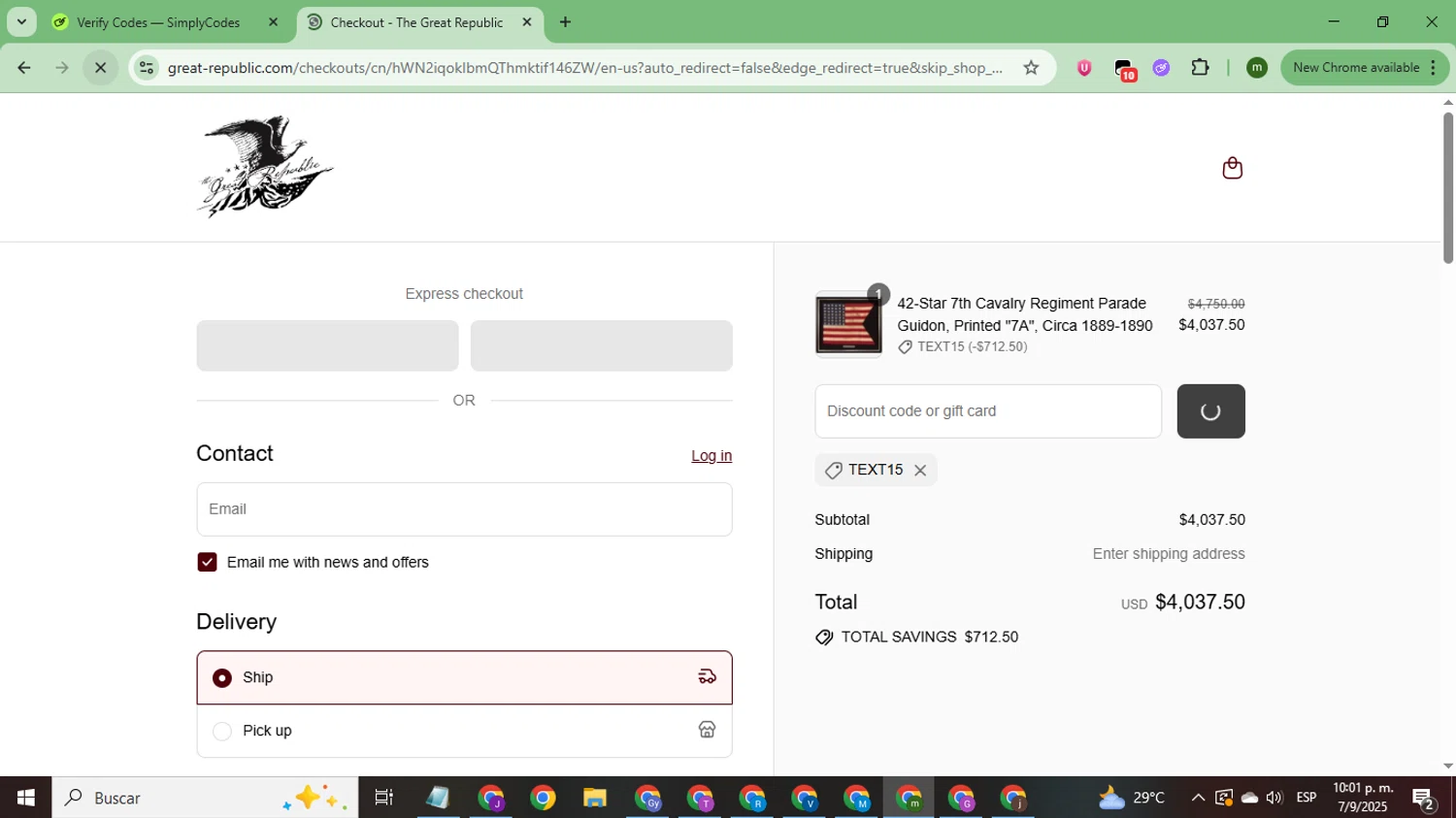Click the forward navigation arrow
The image size is (1456, 818).
click(62, 68)
